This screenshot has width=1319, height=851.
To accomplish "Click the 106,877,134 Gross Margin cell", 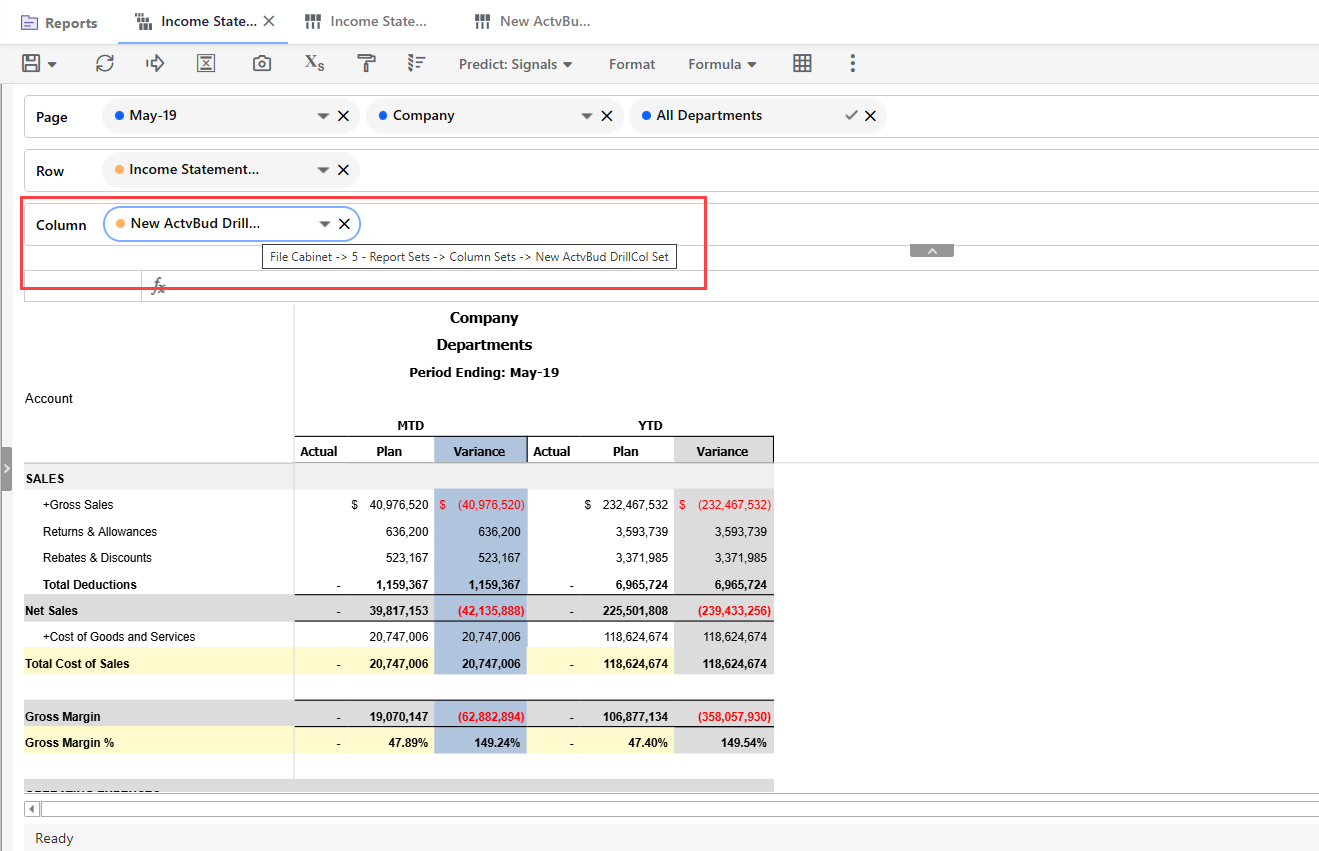I will [x=633, y=717].
